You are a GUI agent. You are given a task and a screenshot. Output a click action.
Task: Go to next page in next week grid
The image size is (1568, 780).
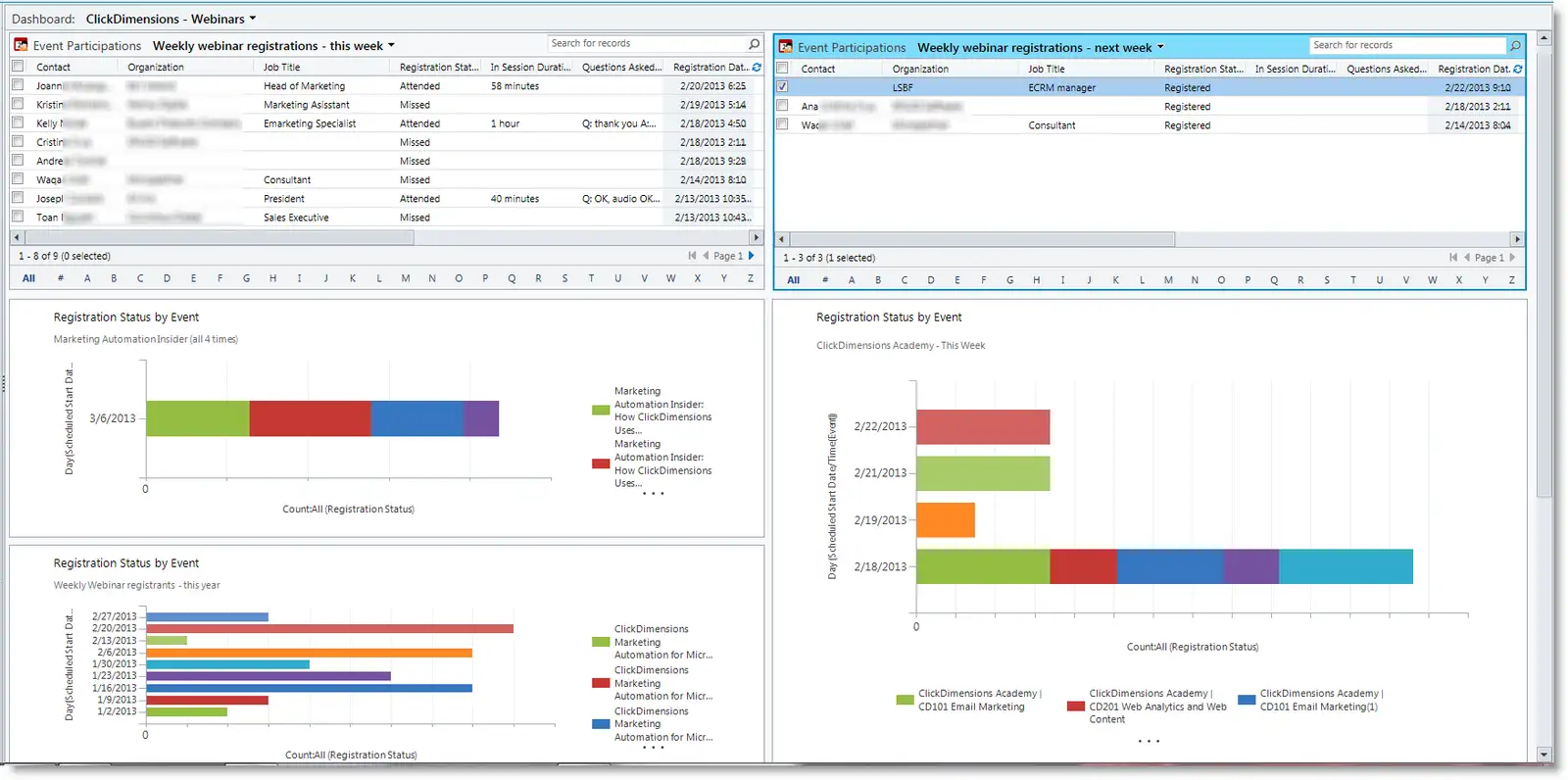coord(1513,258)
